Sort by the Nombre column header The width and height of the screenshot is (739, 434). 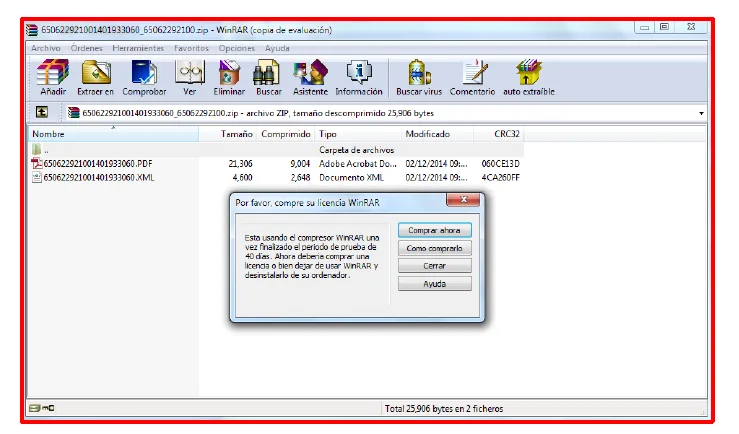[113, 134]
